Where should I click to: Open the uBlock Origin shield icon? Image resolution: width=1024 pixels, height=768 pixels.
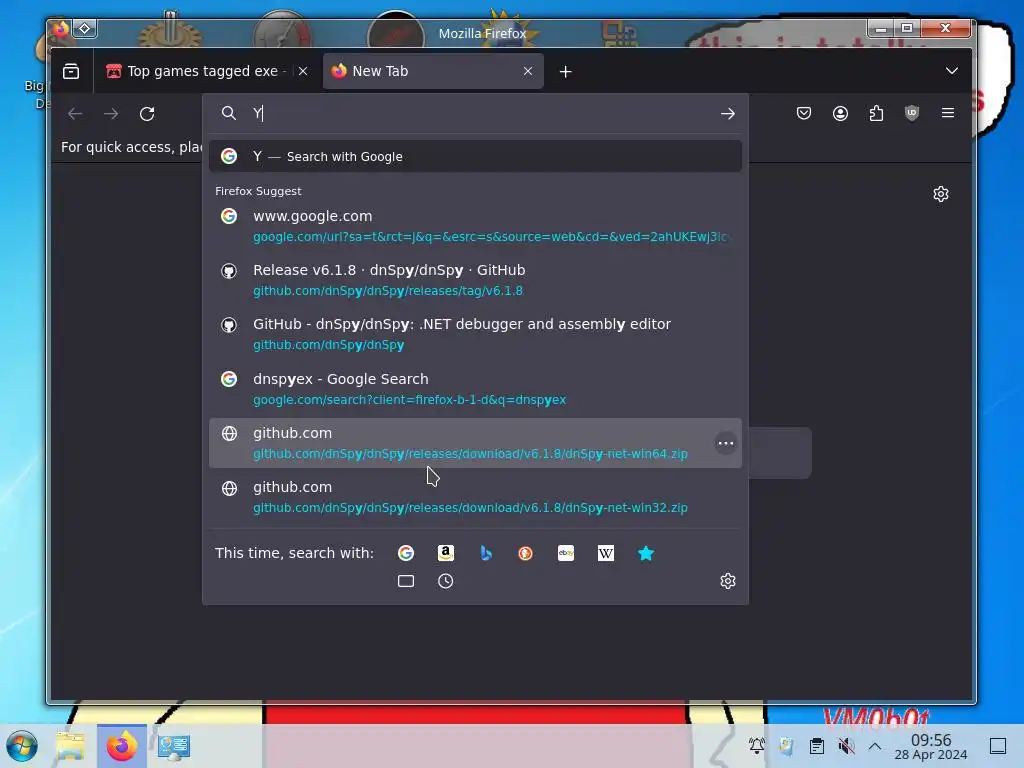(912, 114)
